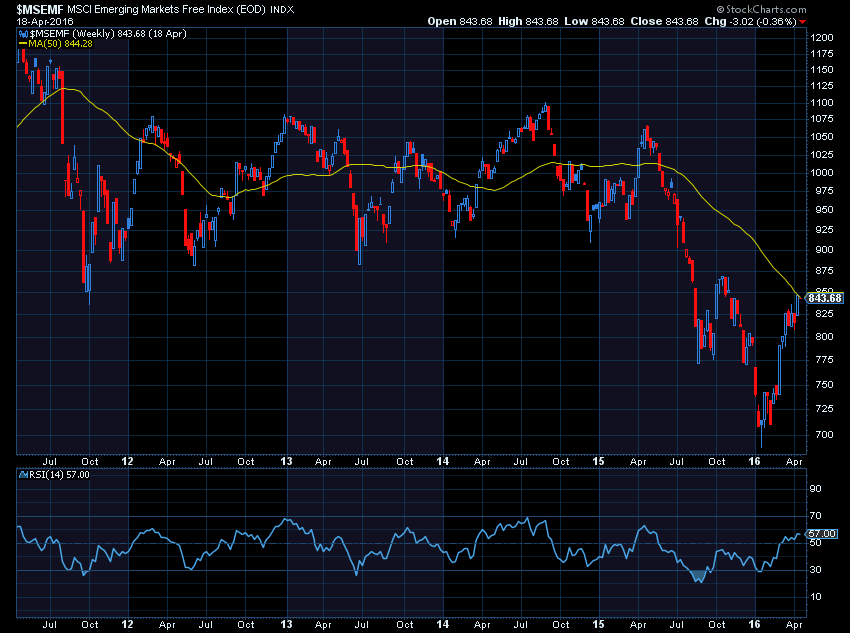Click the 70 level label on the RSI axis
850x633 pixels.
pyautogui.click(x=815, y=516)
